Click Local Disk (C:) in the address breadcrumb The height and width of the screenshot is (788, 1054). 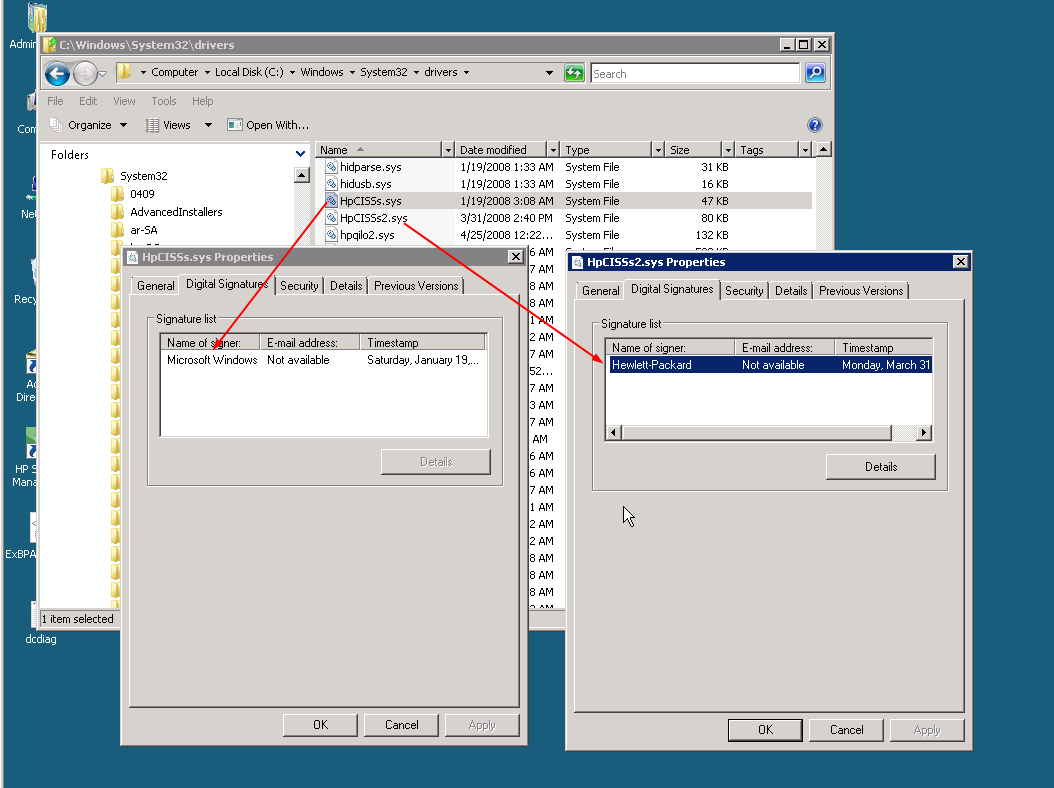249,72
